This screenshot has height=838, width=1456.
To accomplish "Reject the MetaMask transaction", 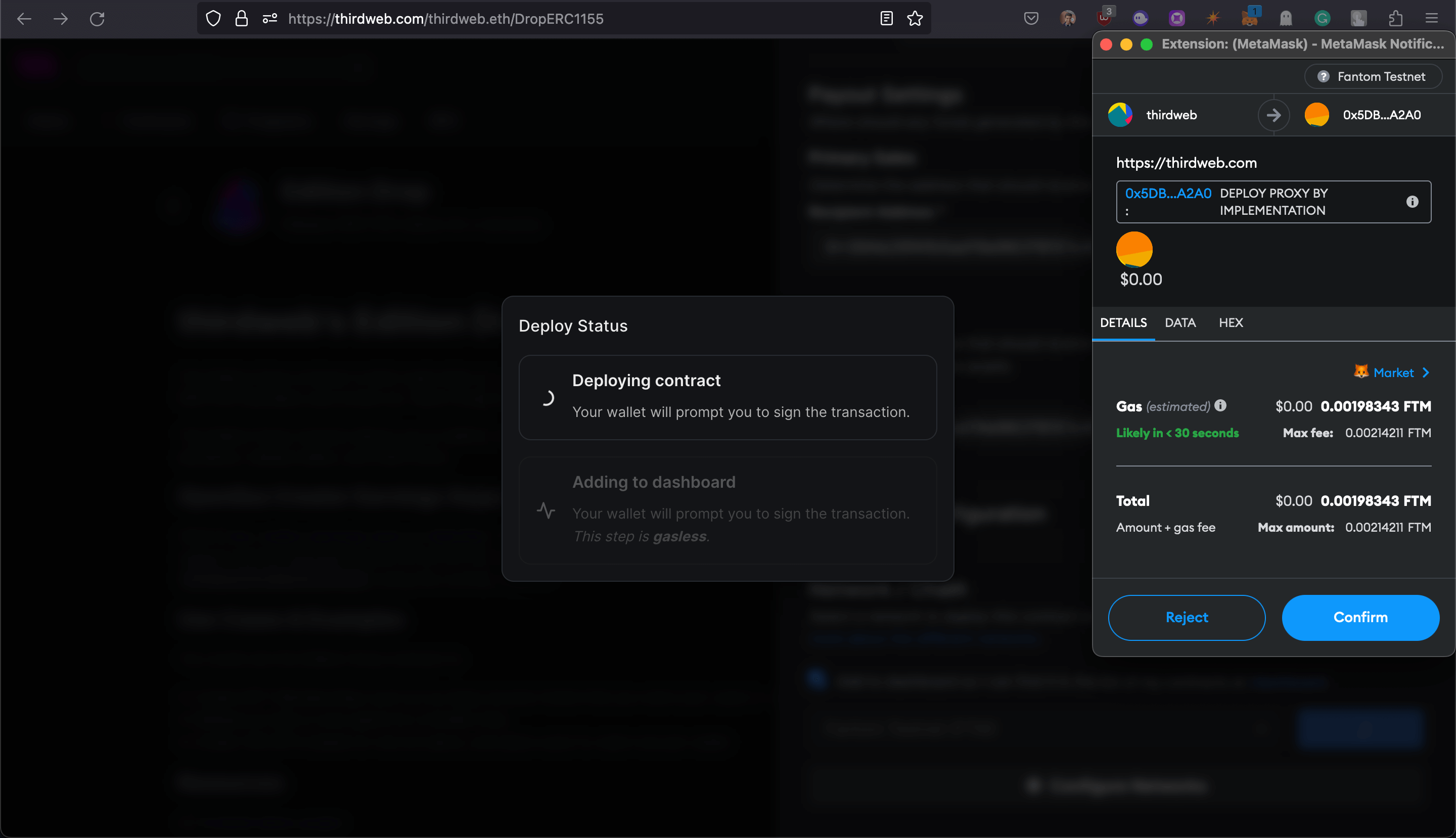I will 1186,617.
